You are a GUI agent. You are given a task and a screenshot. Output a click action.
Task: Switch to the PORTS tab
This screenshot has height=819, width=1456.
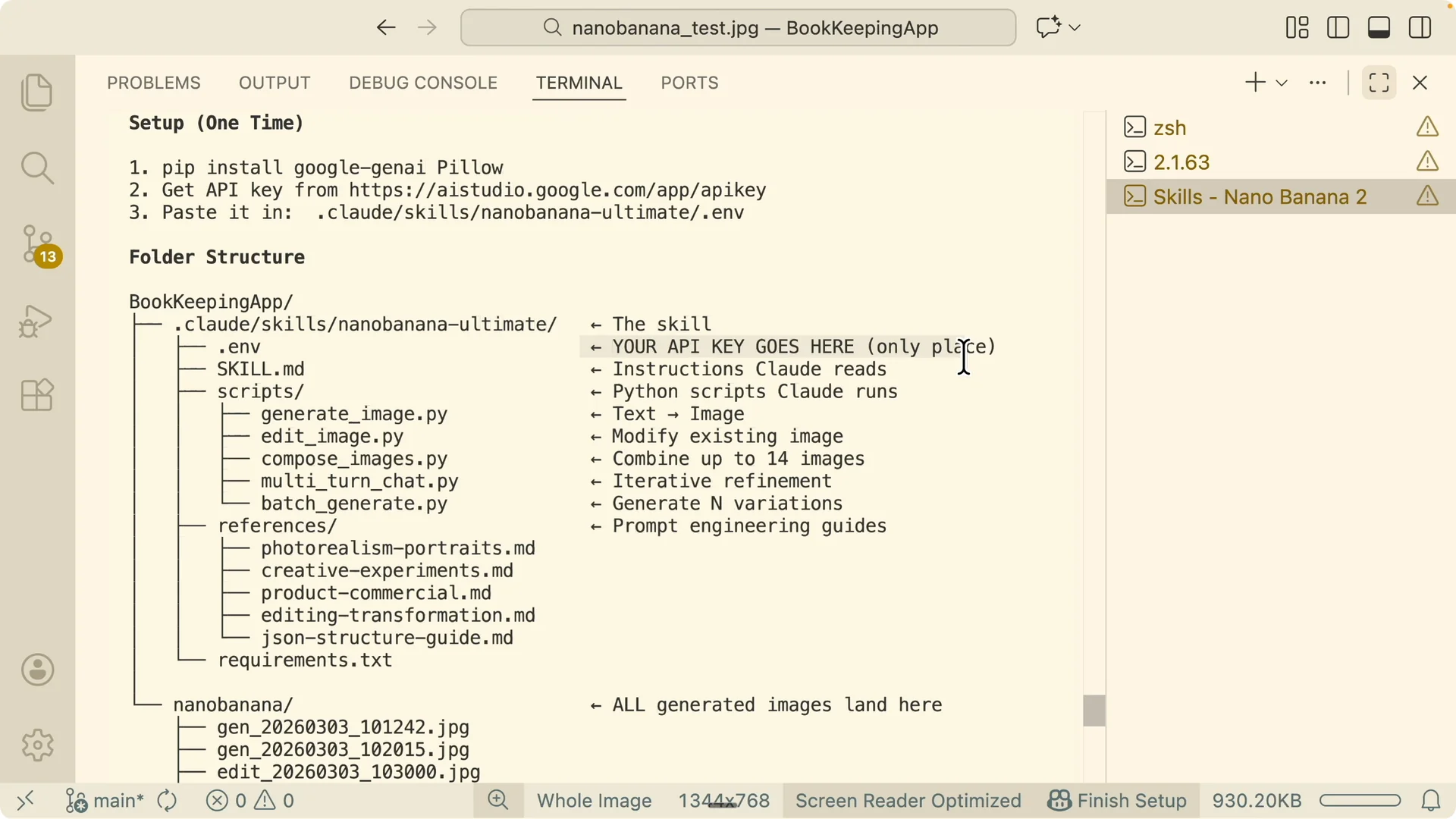click(x=689, y=83)
